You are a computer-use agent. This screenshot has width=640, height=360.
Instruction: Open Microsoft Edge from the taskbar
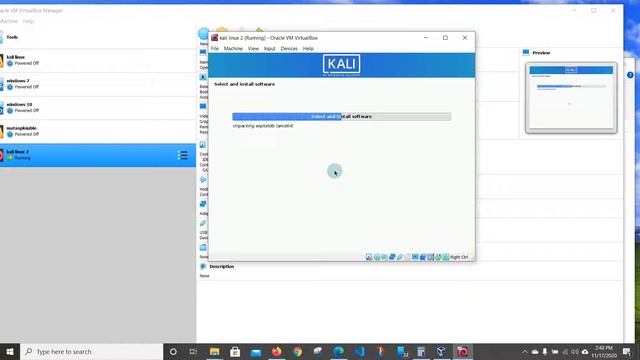[338, 351]
